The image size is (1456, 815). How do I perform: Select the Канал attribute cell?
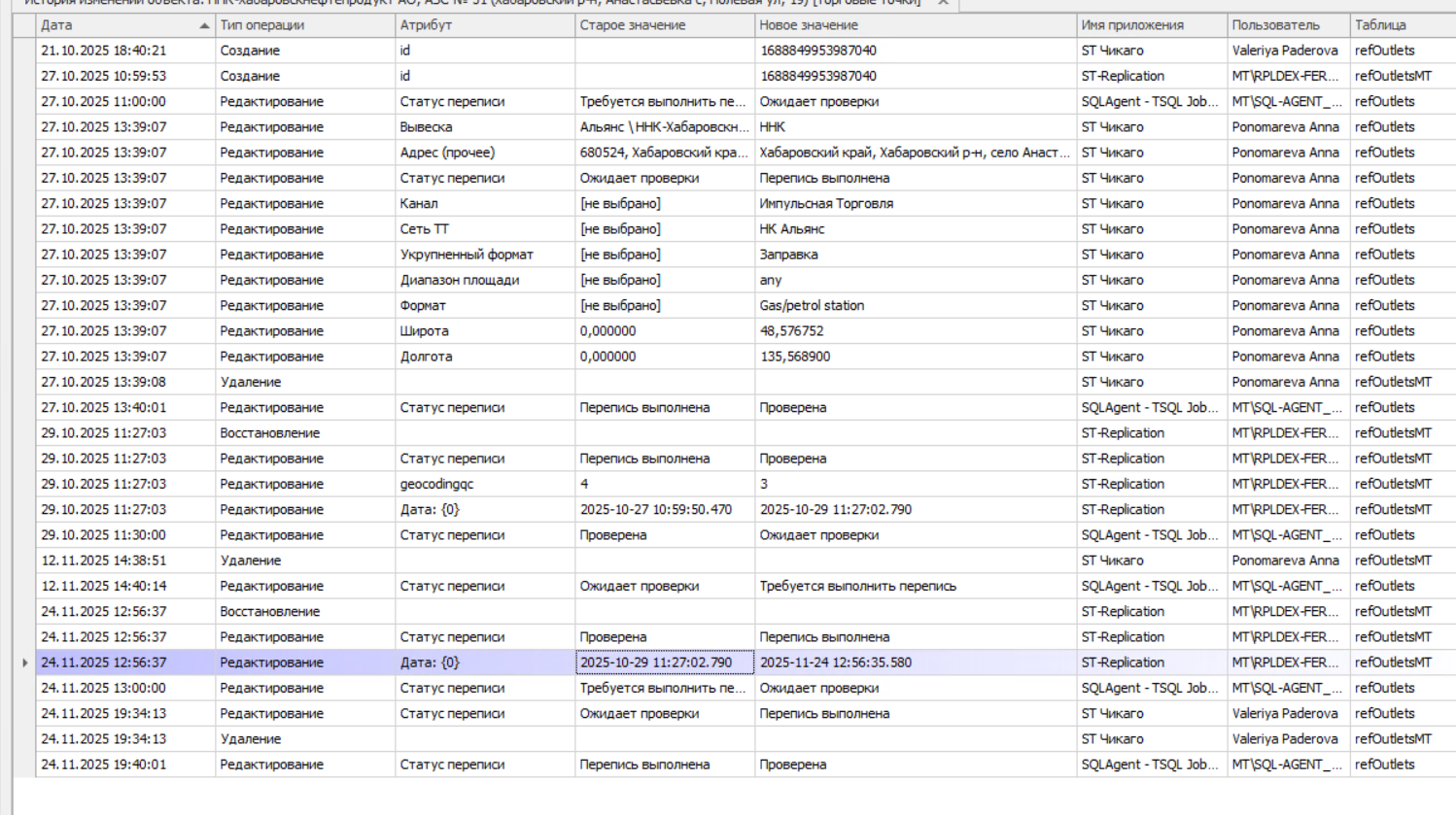click(x=485, y=203)
